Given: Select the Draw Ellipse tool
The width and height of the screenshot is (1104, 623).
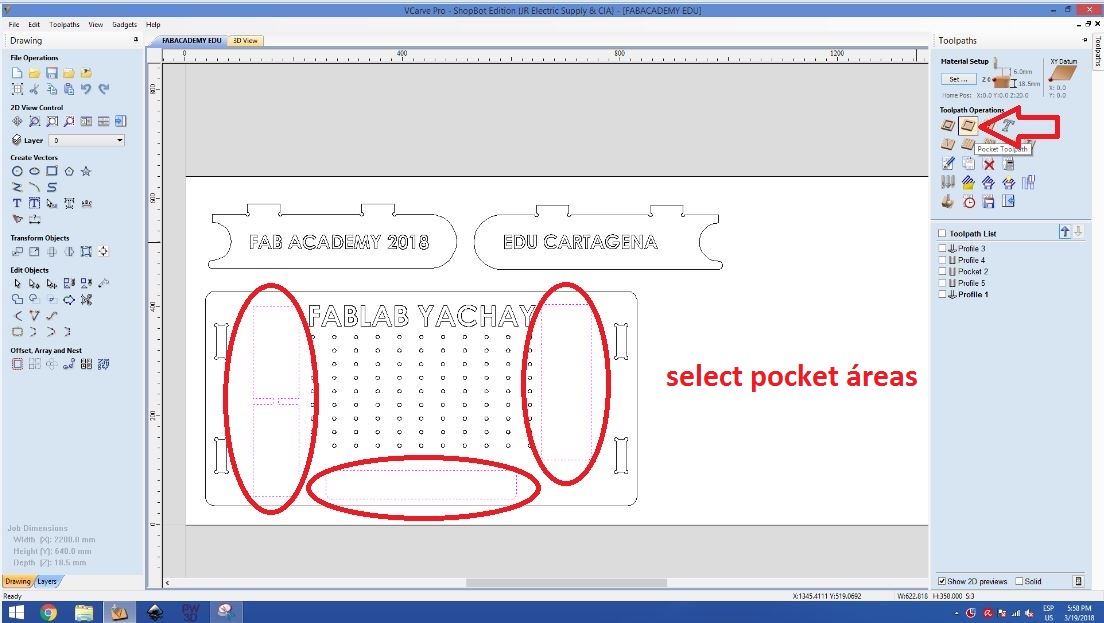Looking at the screenshot, I should pyautogui.click(x=34, y=171).
